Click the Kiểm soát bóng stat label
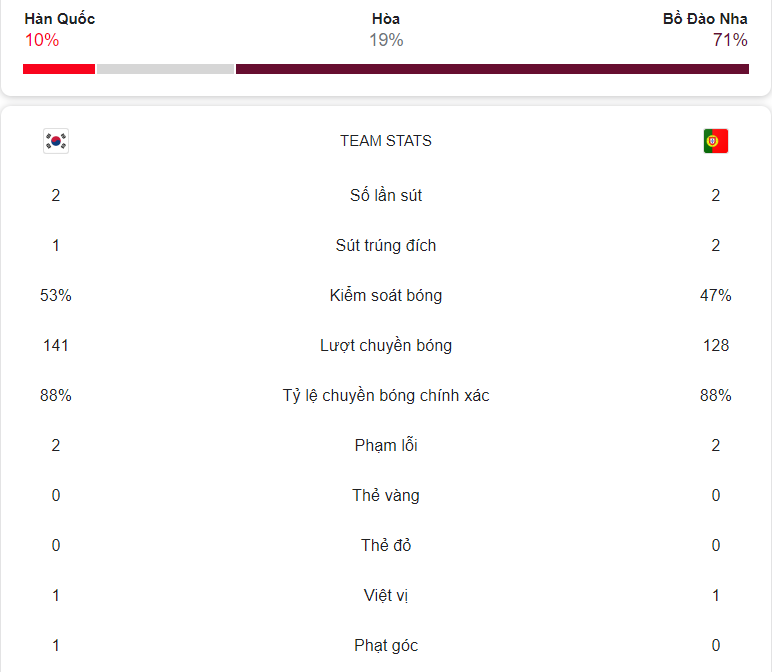Viewport: 772px width, 672px height. pyautogui.click(x=386, y=295)
